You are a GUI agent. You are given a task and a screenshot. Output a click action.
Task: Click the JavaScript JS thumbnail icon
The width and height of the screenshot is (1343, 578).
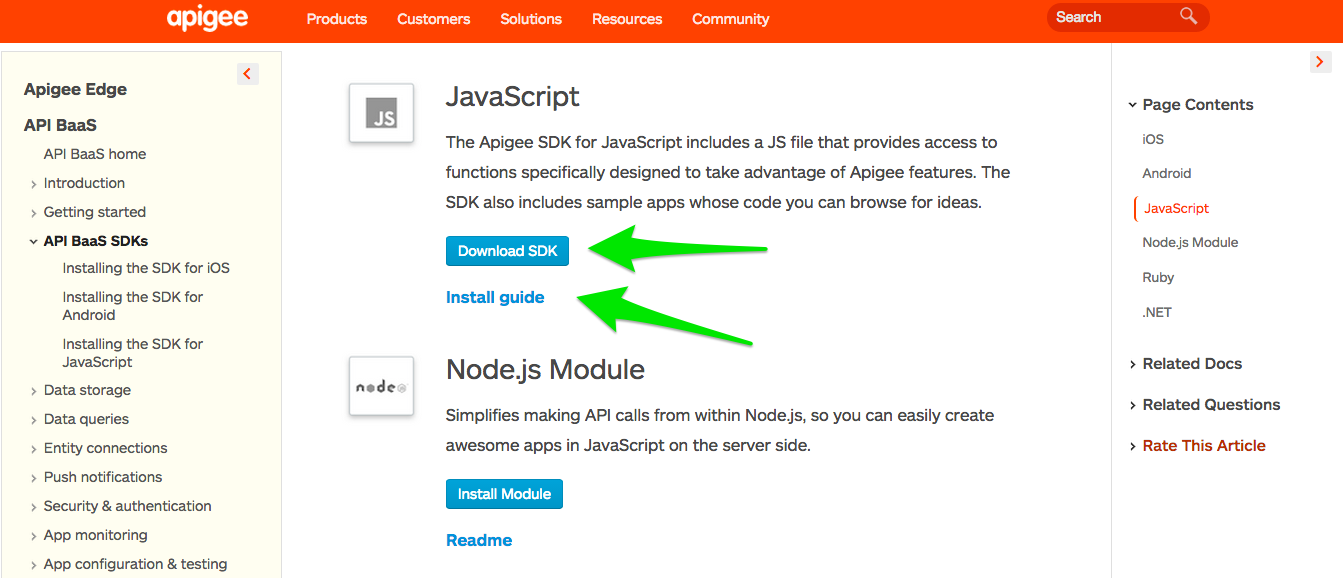tap(381, 113)
